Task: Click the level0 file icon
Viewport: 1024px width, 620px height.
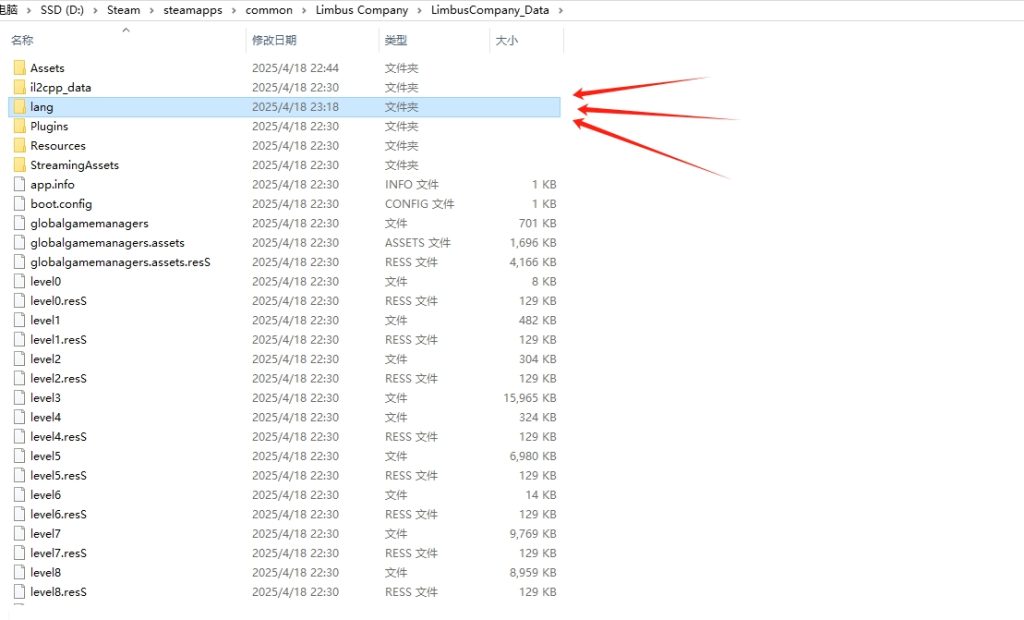Action: (x=20, y=282)
